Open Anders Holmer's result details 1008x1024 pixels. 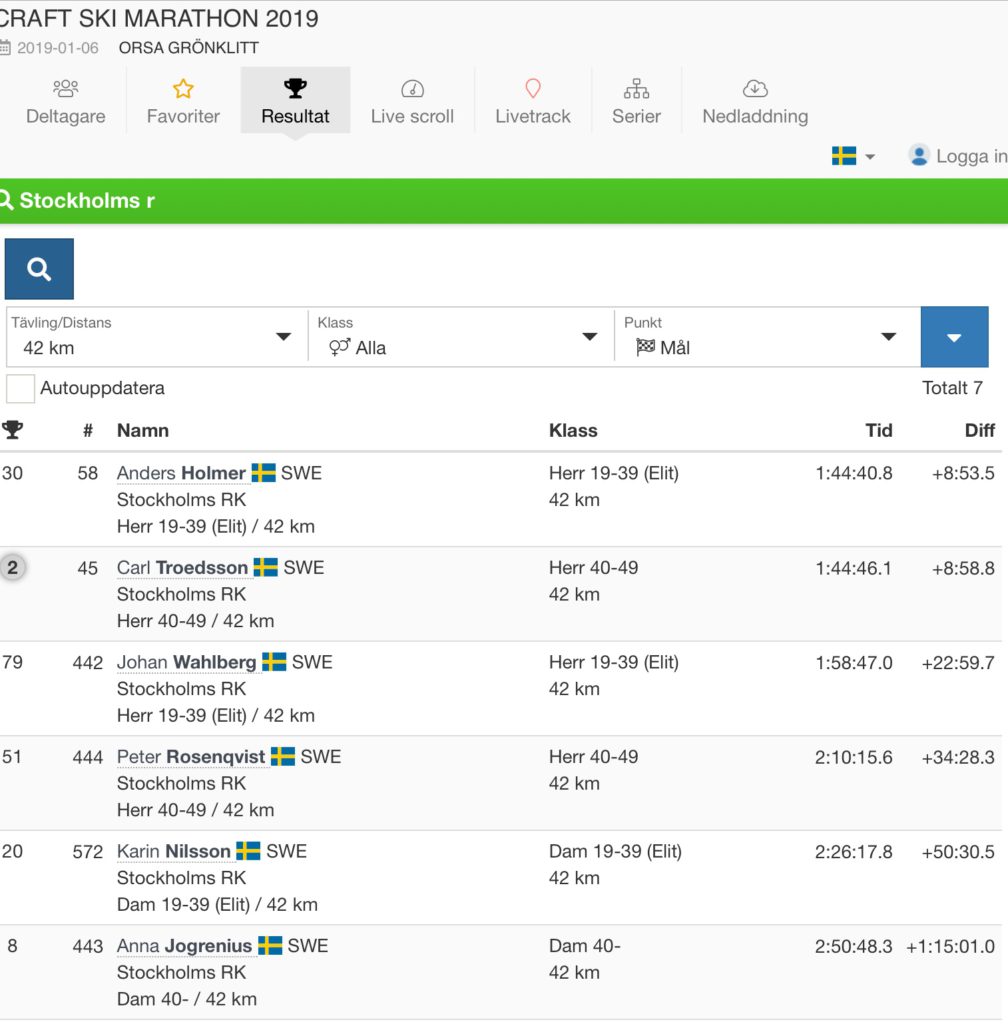[x=181, y=473]
